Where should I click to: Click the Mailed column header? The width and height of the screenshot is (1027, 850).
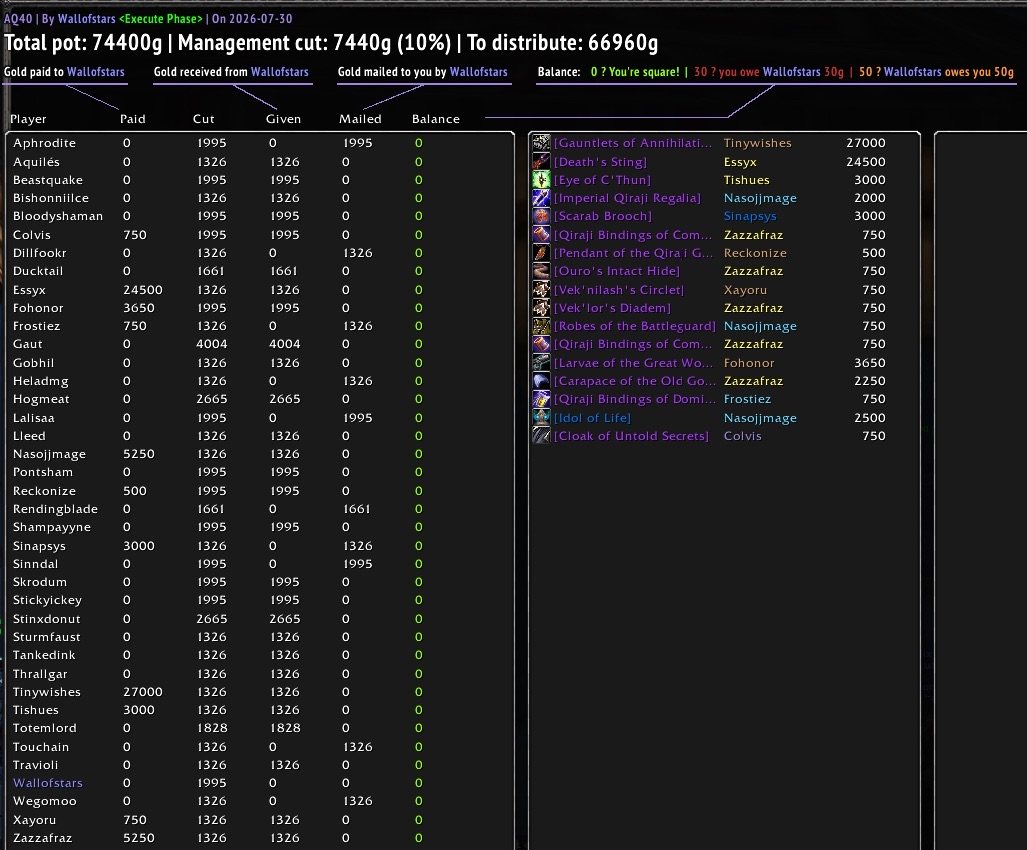(360, 119)
